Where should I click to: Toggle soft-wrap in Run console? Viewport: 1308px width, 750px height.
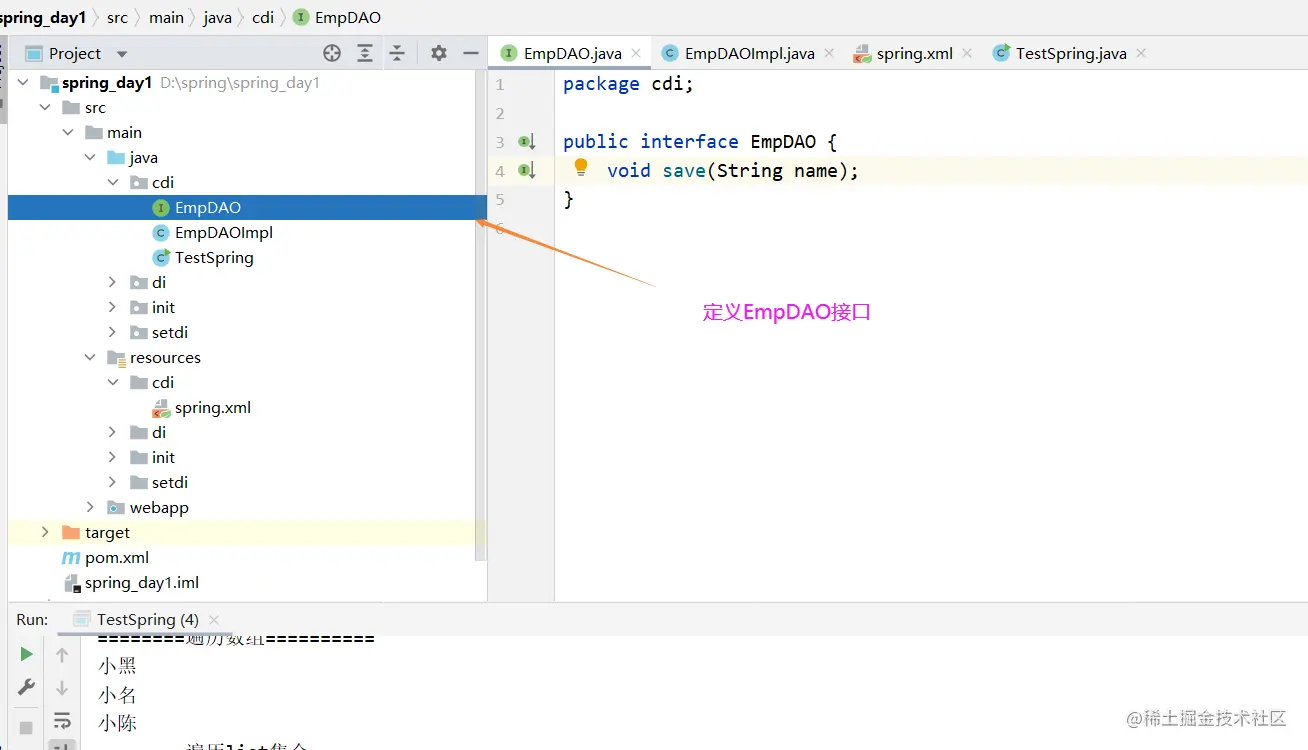click(x=62, y=720)
